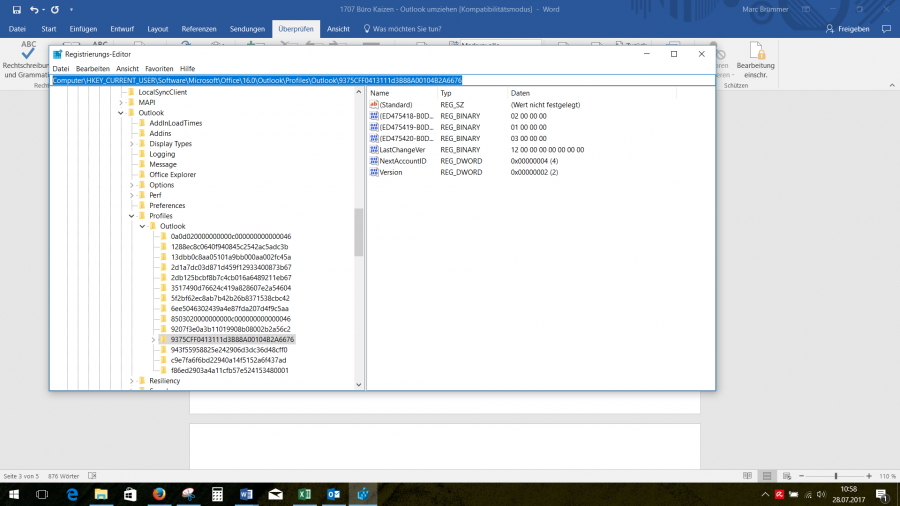900x506 pixels.
Task: Open Firefox from the taskbar
Action: coord(159,494)
